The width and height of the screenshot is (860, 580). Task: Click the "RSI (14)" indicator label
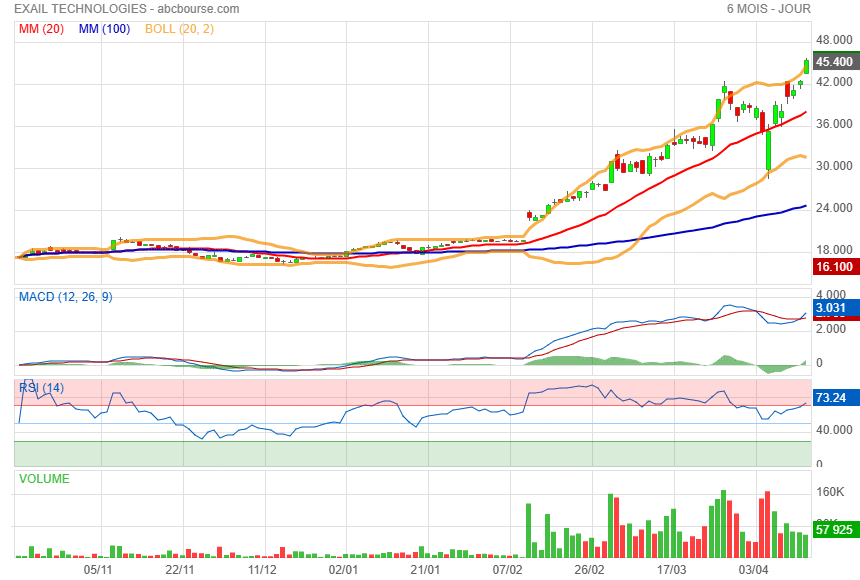click(x=42, y=388)
